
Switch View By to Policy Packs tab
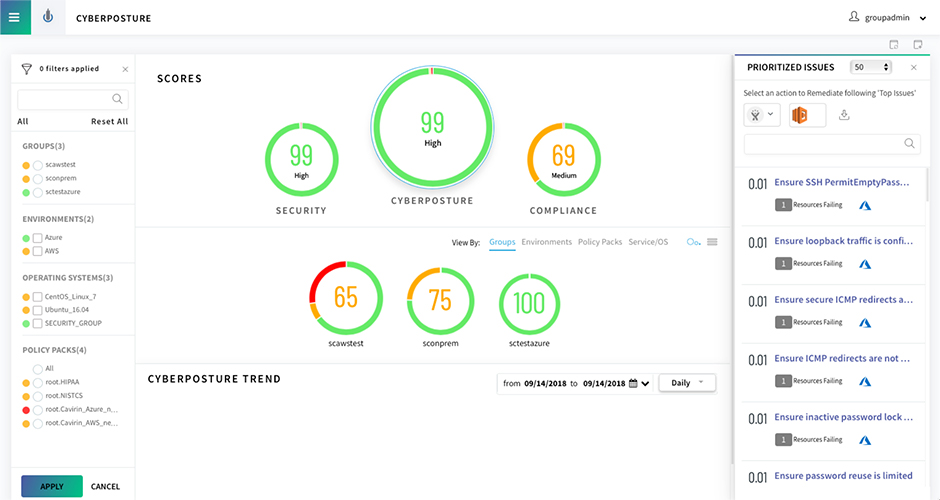(x=600, y=242)
